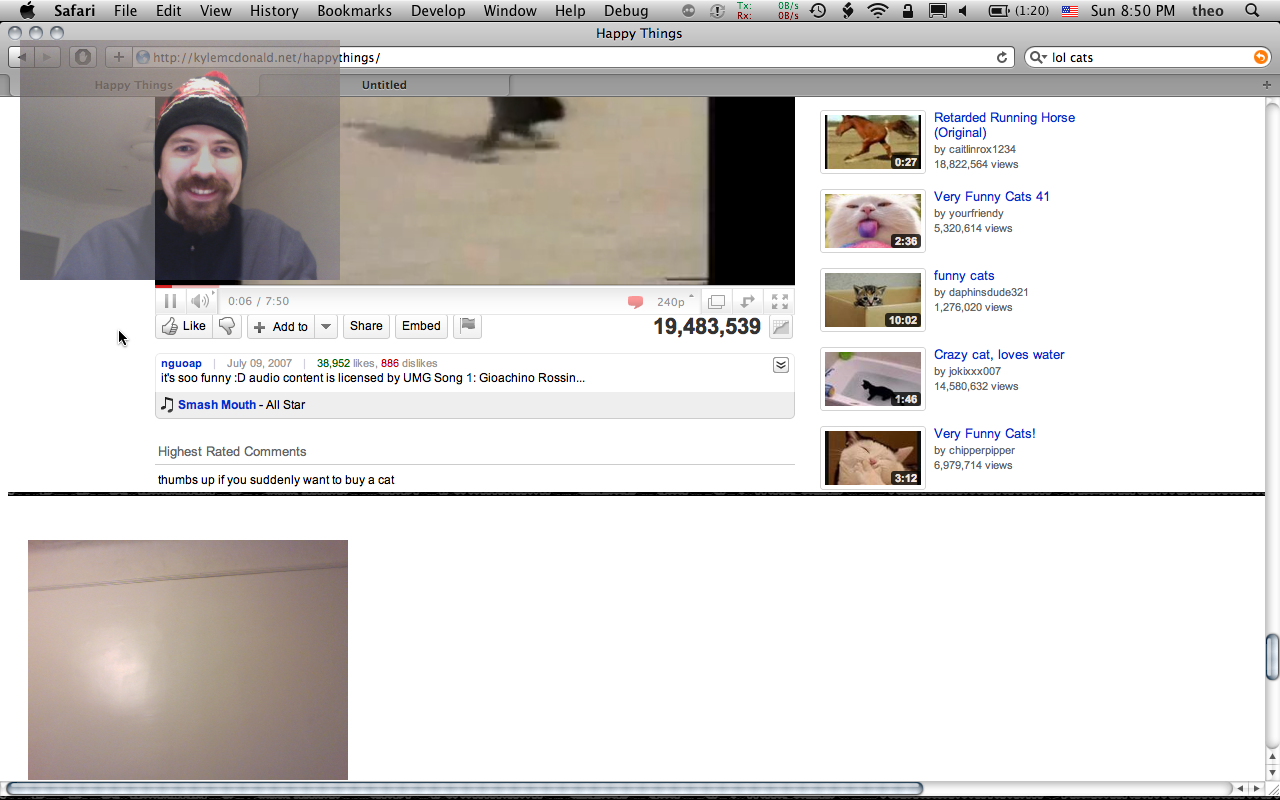Open the Very Funny Cats 41 link
This screenshot has width=1280, height=800.
991,197
